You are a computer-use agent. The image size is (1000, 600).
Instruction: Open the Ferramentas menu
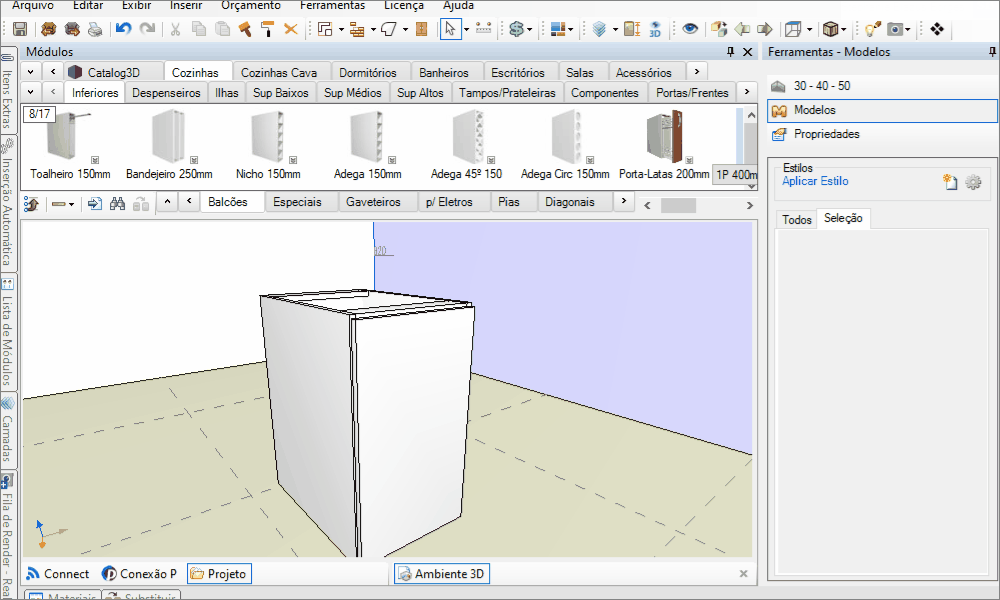pos(332,6)
